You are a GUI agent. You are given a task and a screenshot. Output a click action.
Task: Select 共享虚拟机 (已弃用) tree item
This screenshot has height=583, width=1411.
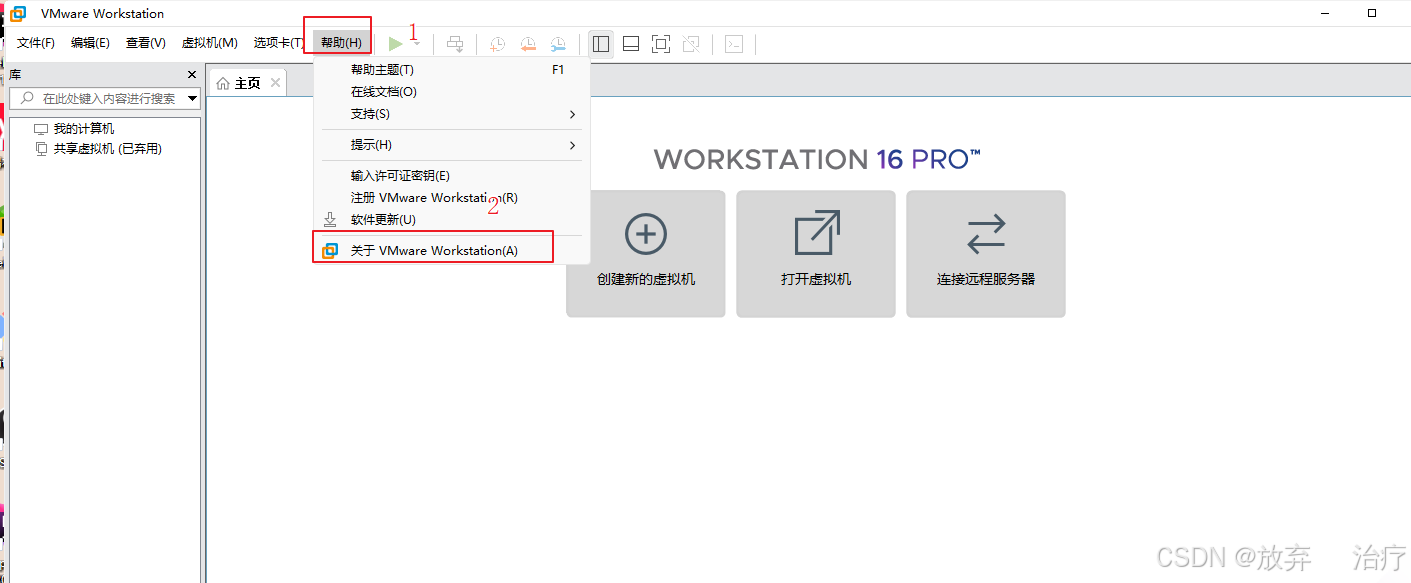(97, 148)
